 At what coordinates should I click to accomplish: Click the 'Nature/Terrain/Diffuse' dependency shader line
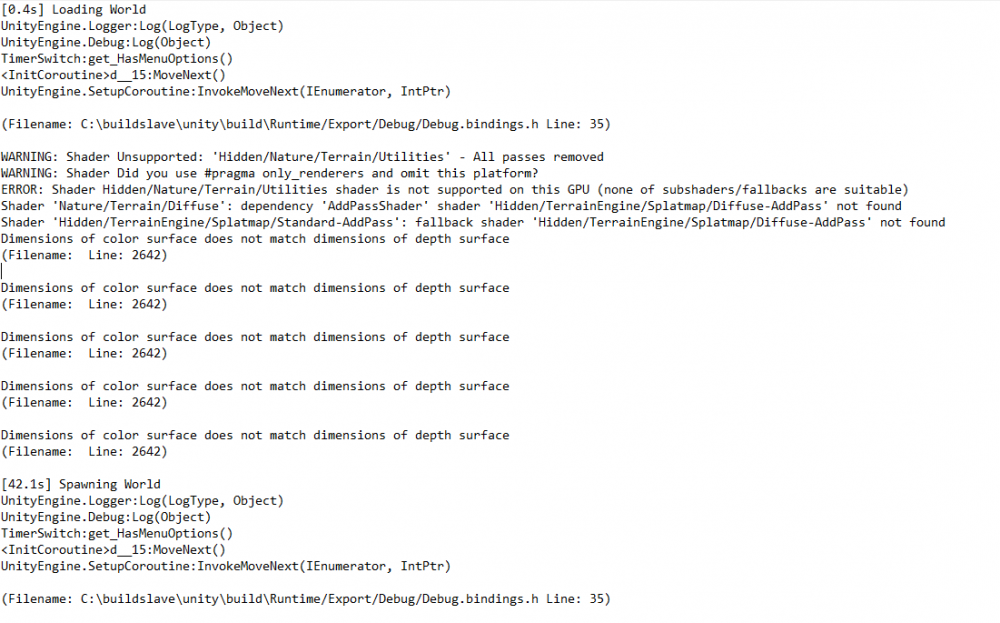[x=451, y=206]
